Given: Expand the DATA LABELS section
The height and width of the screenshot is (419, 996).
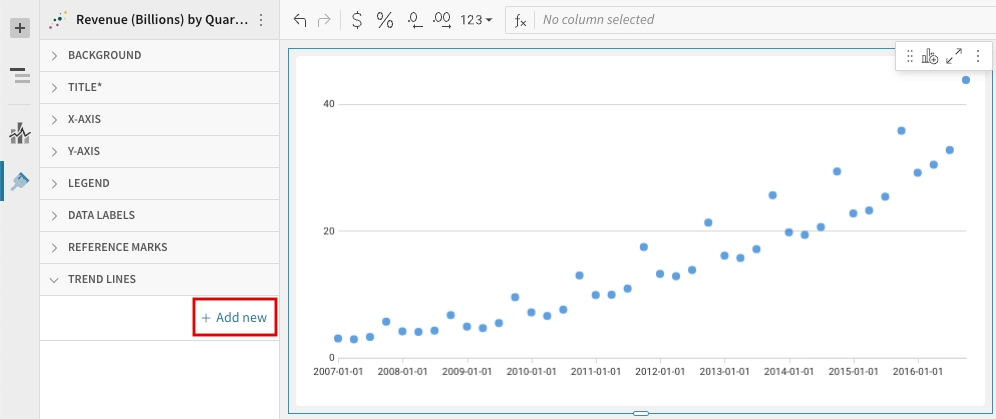Looking at the screenshot, I should click(101, 216).
